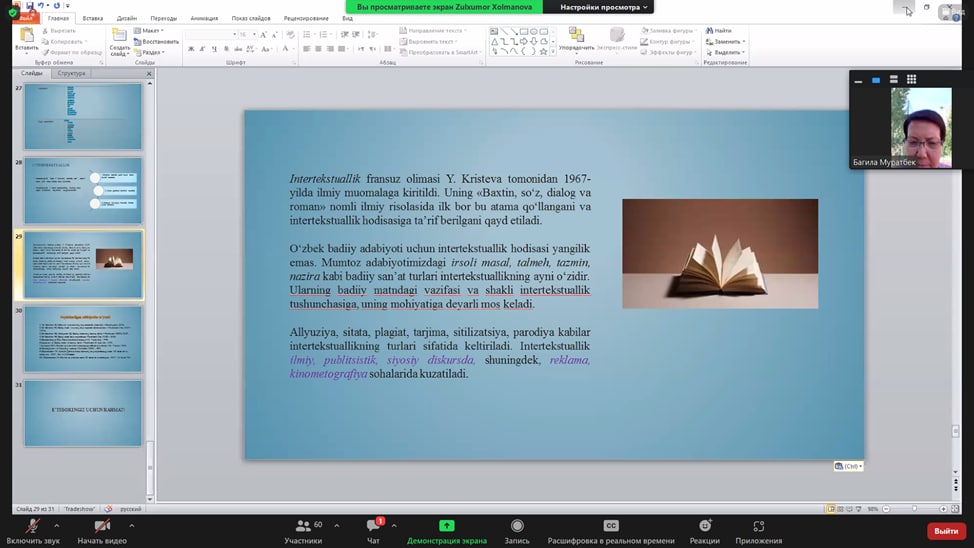Open the File (Файл) button
Screen dimensions: 974x548
point(25,18)
